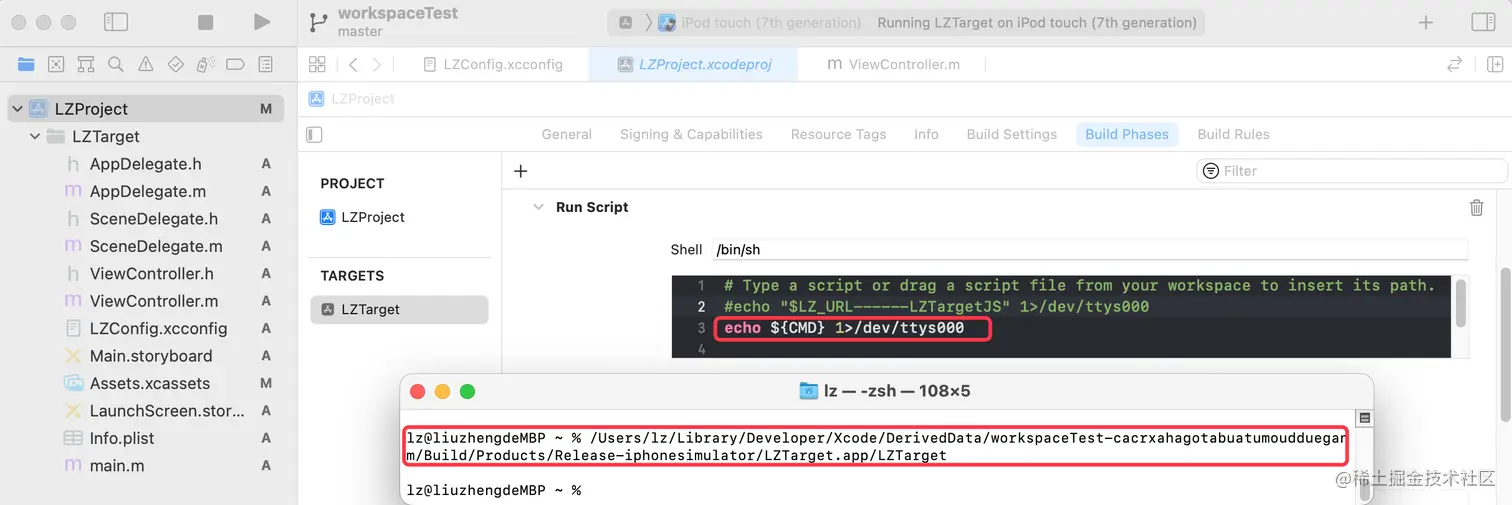Image resolution: width=1512 pixels, height=505 pixels.
Task: Open the Resource Tags tab
Action: (x=838, y=134)
